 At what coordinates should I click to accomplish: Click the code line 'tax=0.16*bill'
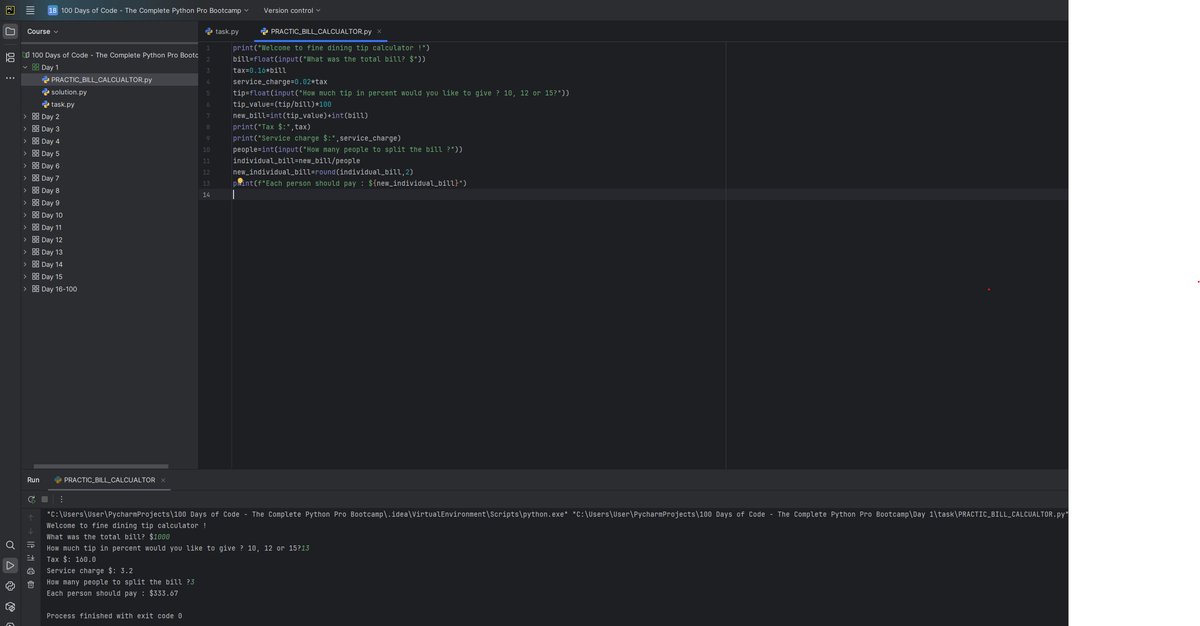coord(259,70)
